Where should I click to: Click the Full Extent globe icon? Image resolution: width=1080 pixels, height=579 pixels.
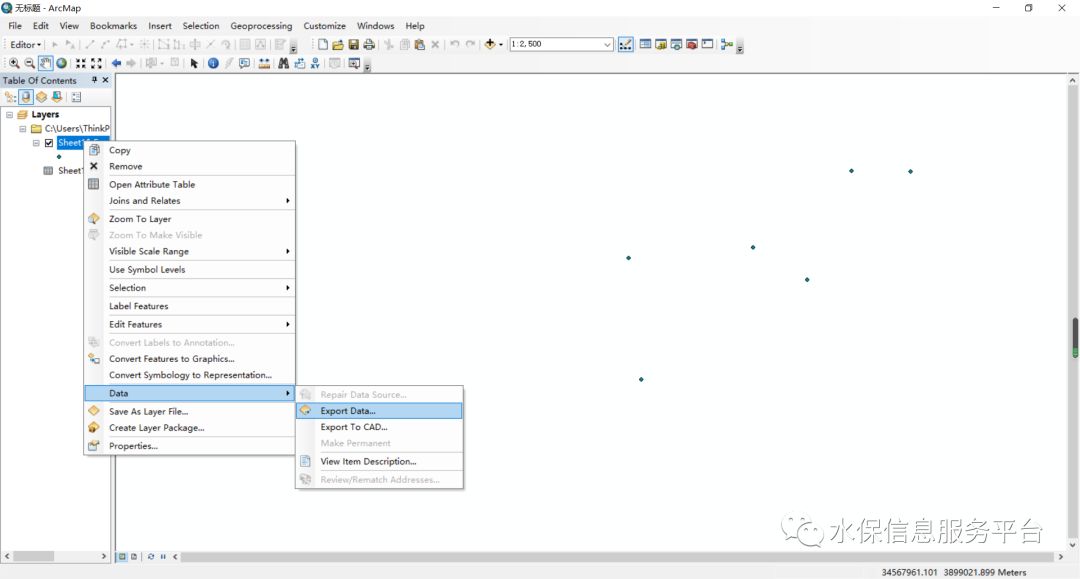pyautogui.click(x=61, y=63)
